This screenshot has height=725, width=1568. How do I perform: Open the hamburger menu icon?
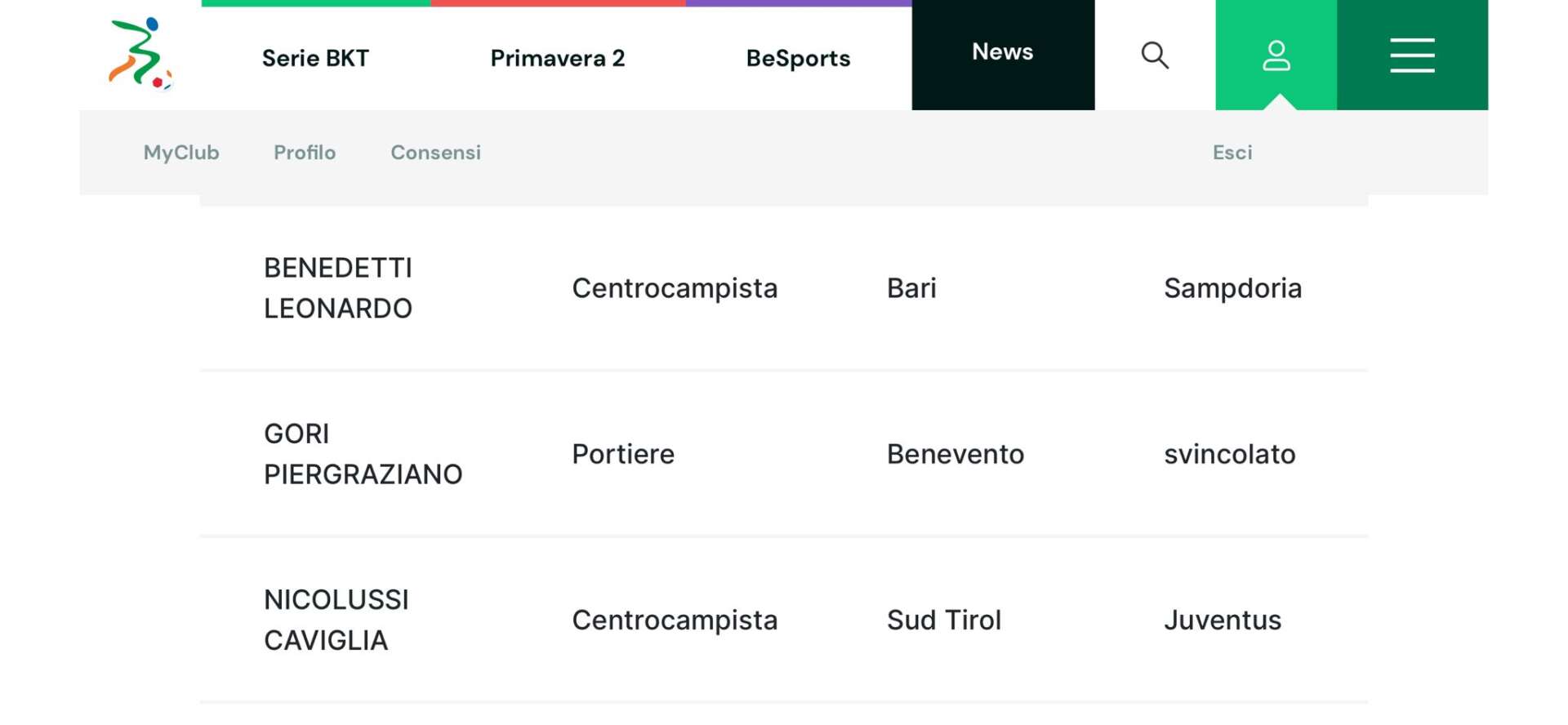(1412, 56)
